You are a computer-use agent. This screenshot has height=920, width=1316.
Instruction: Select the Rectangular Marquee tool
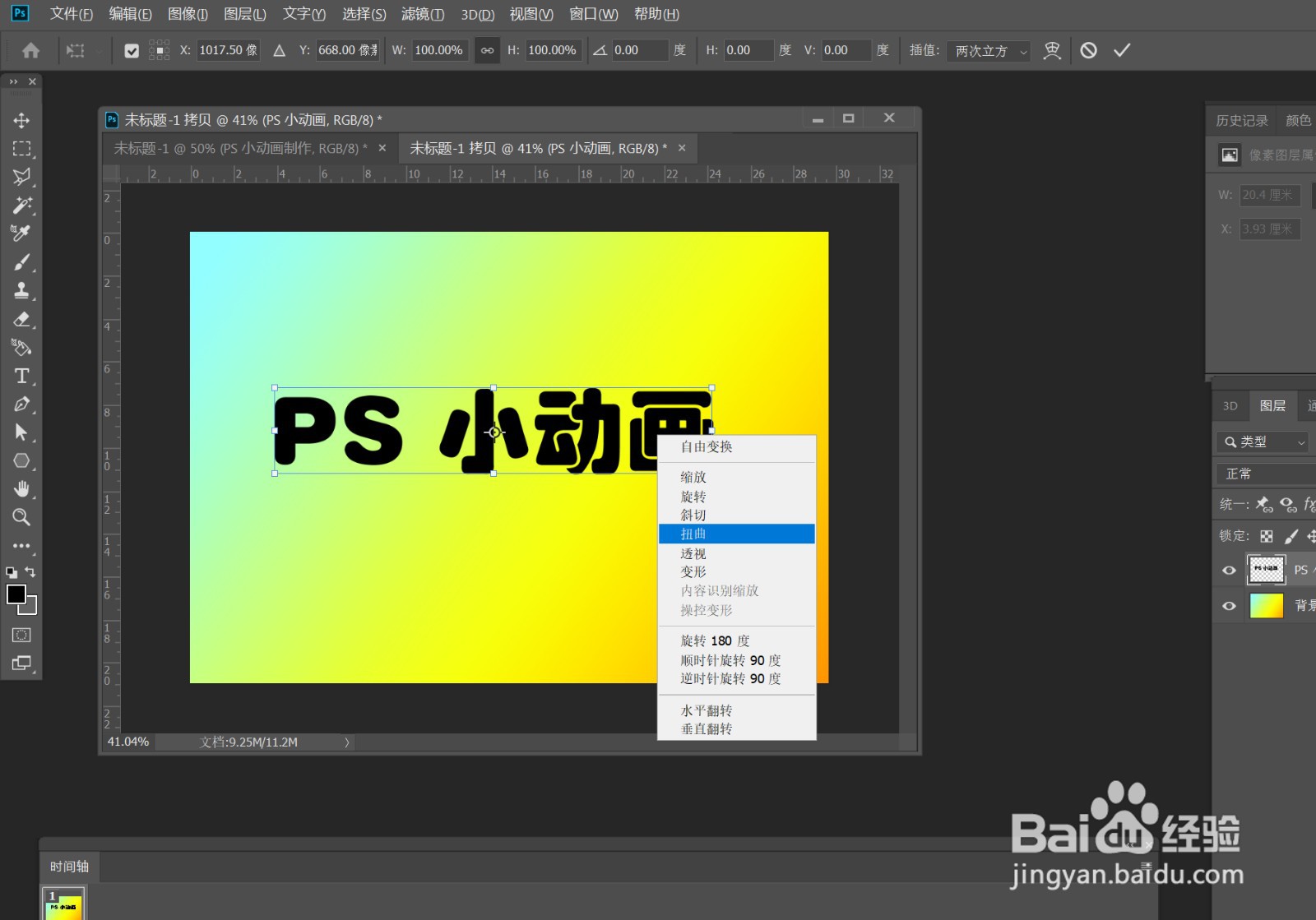(x=22, y=149)
